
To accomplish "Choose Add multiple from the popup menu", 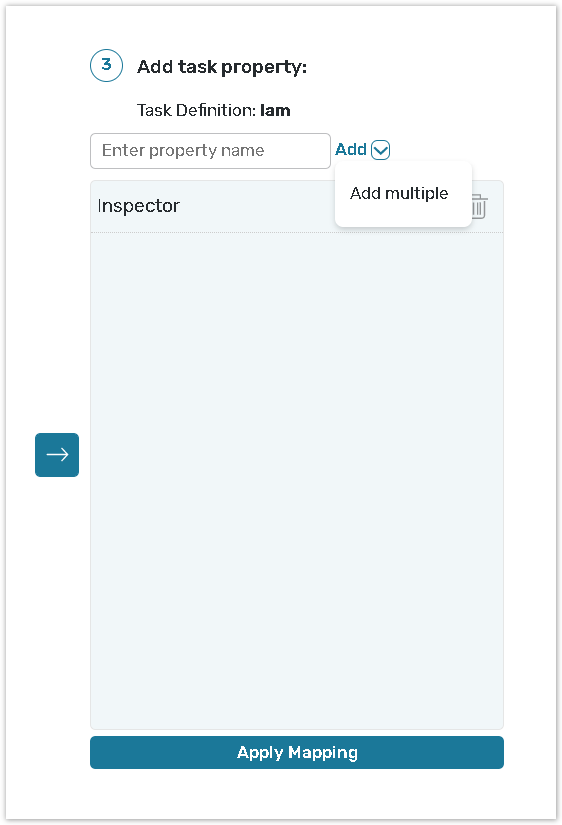I will 399,193.
